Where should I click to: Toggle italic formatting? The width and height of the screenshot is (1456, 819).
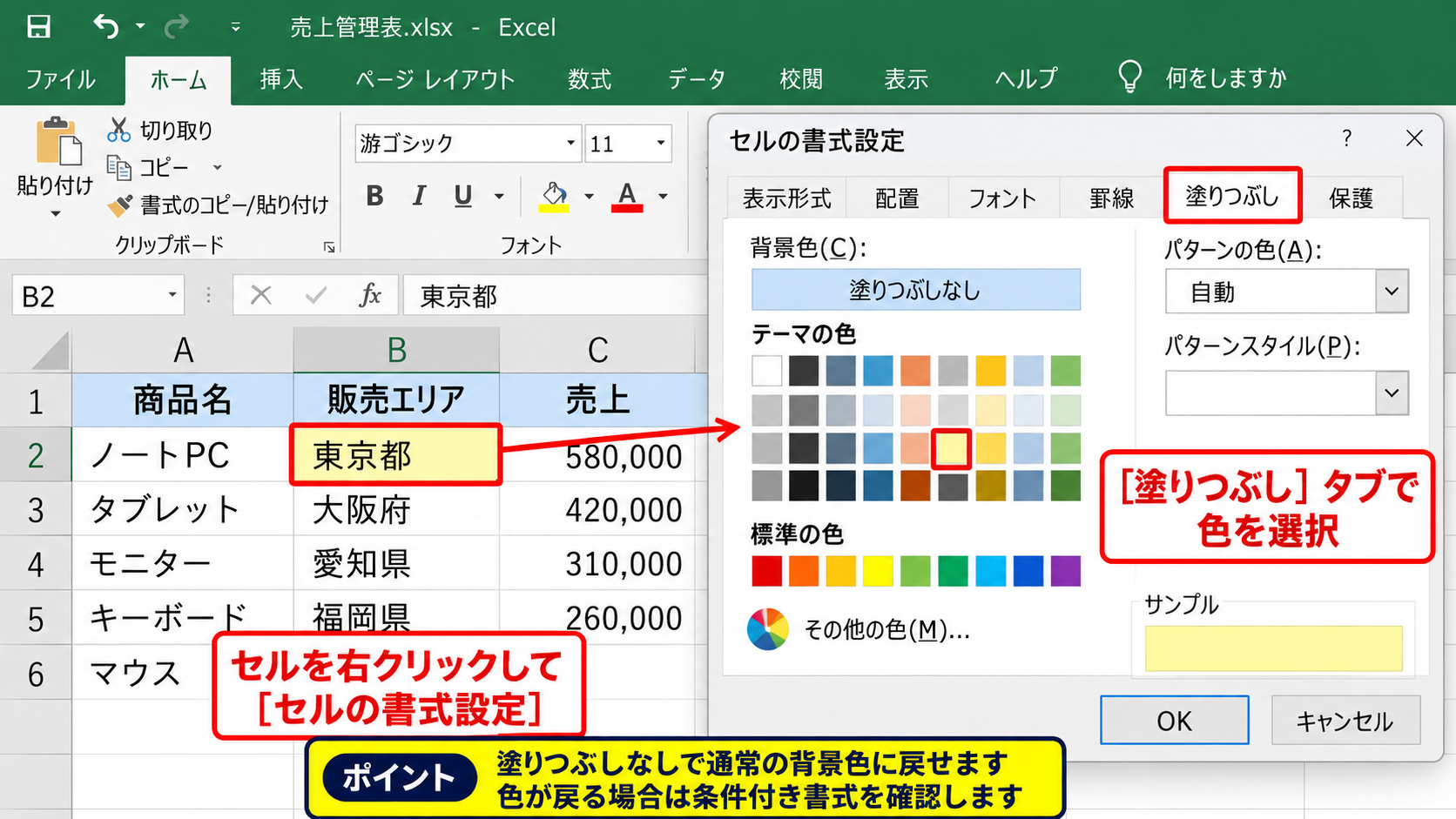419,196
